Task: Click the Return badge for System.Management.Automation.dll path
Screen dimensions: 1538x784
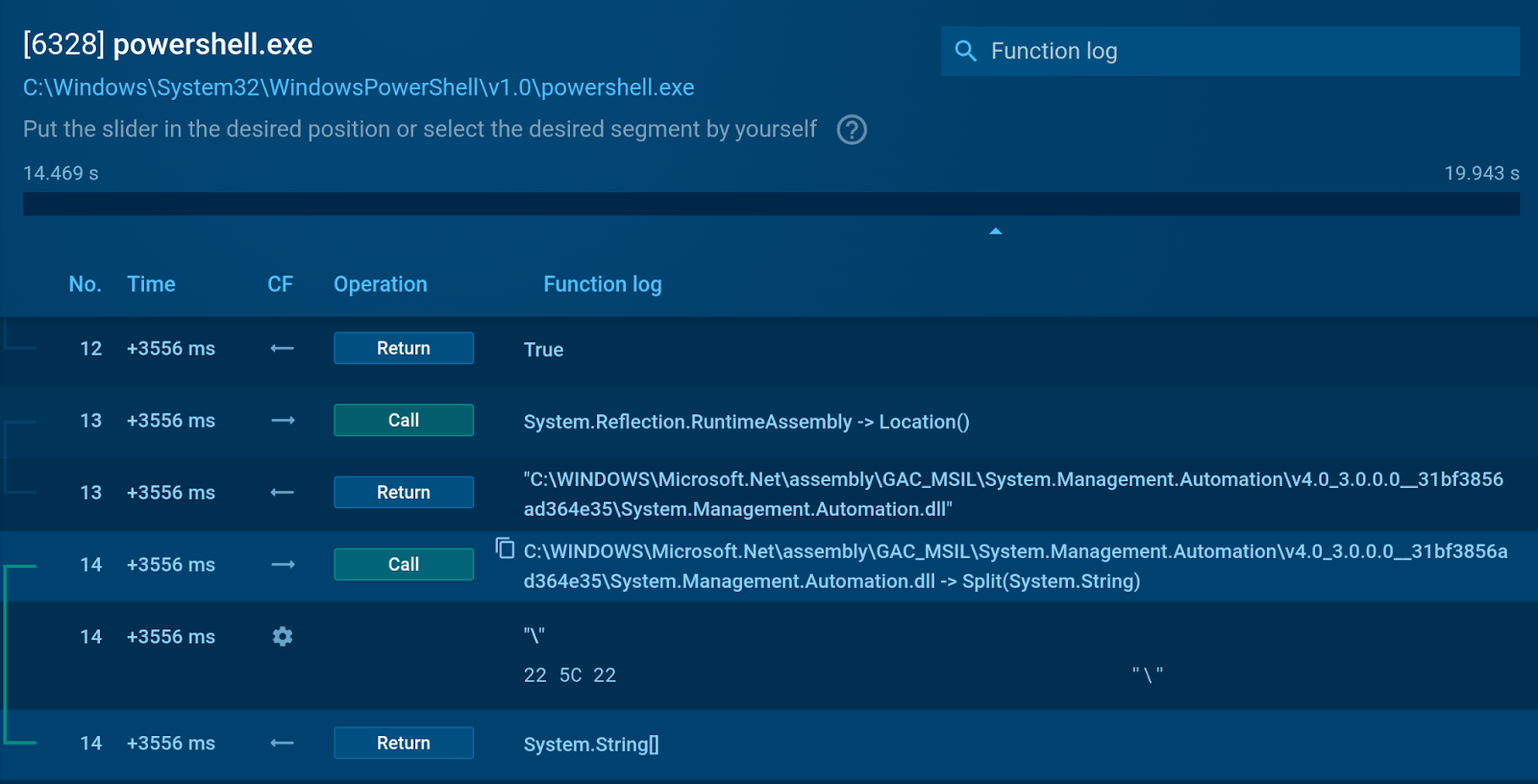Action: (x=404, y=492)
